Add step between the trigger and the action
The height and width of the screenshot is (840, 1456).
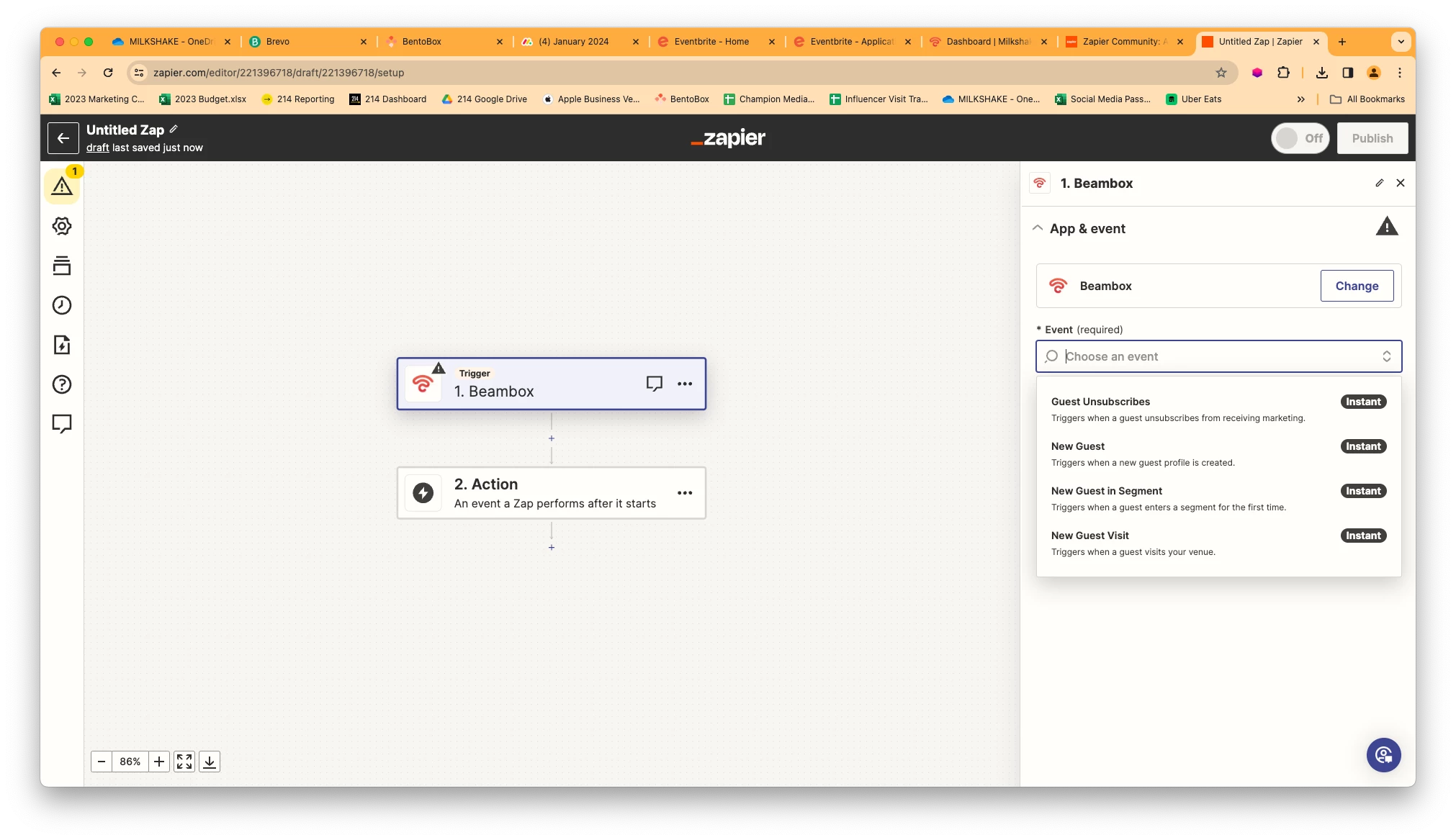click(x=552, y=438)
